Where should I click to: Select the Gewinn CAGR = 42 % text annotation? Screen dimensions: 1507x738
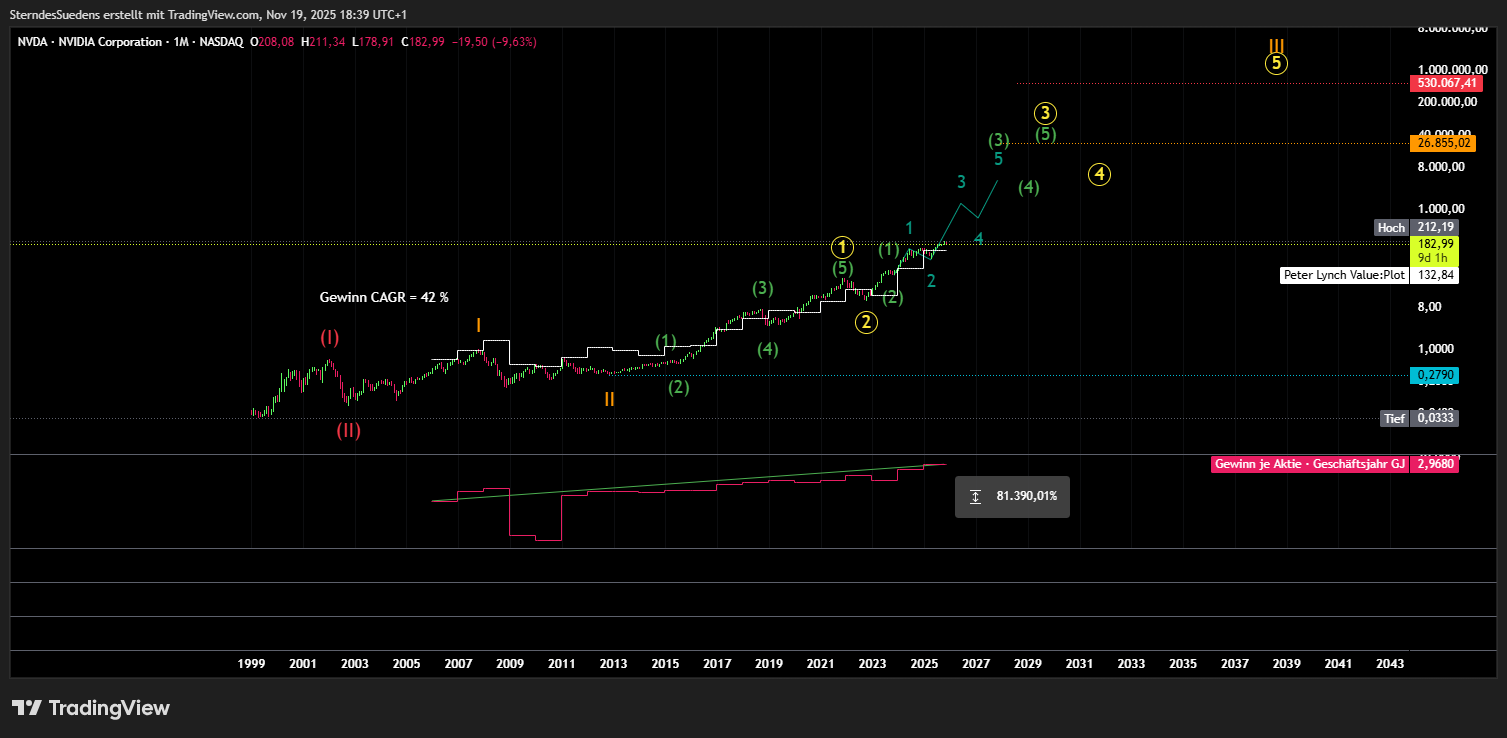tap(384, 297)
